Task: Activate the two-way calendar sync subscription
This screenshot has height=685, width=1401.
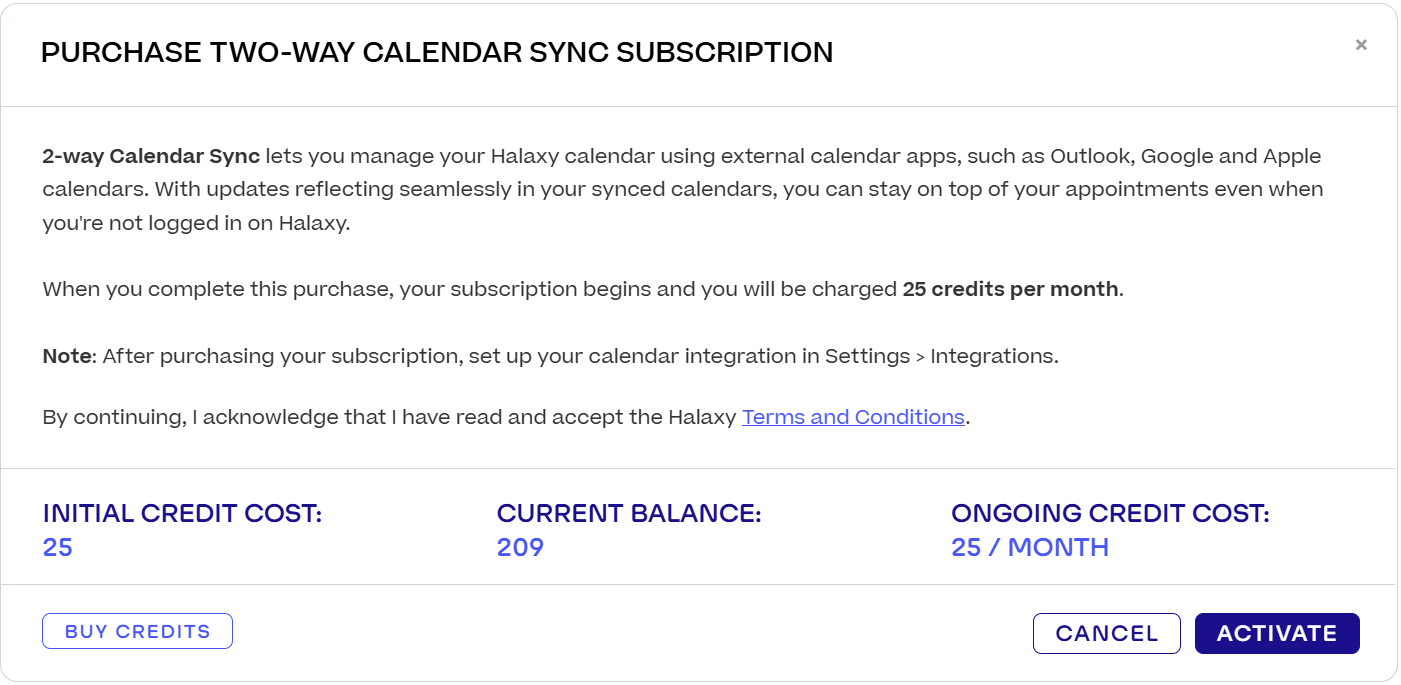Action: (x=1276, y=633)
